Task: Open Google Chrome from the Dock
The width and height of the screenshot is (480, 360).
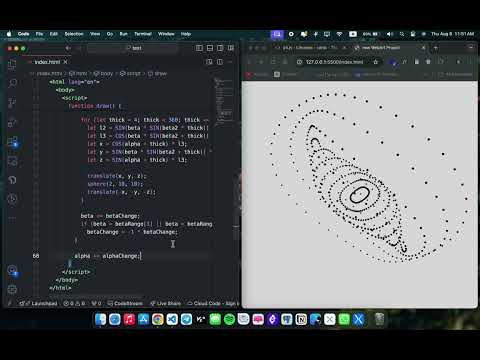Action: tap(158, 319)
